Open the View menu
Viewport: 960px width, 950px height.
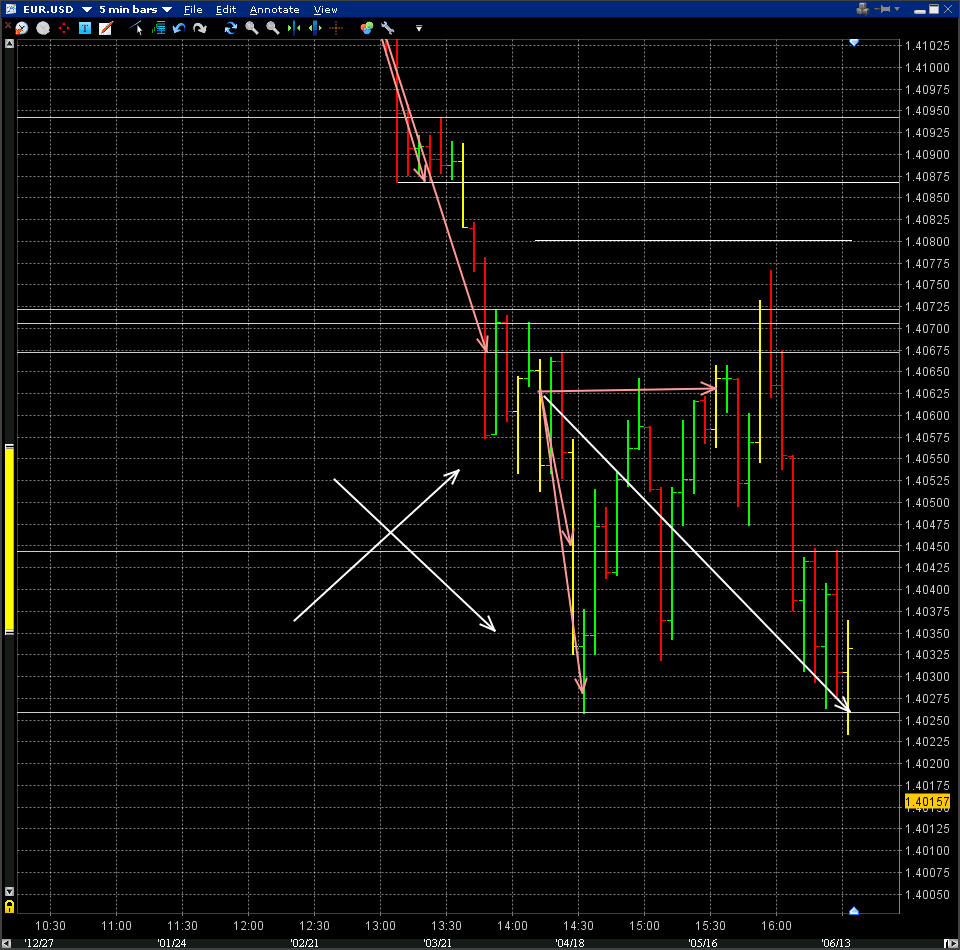click(325, 10)
